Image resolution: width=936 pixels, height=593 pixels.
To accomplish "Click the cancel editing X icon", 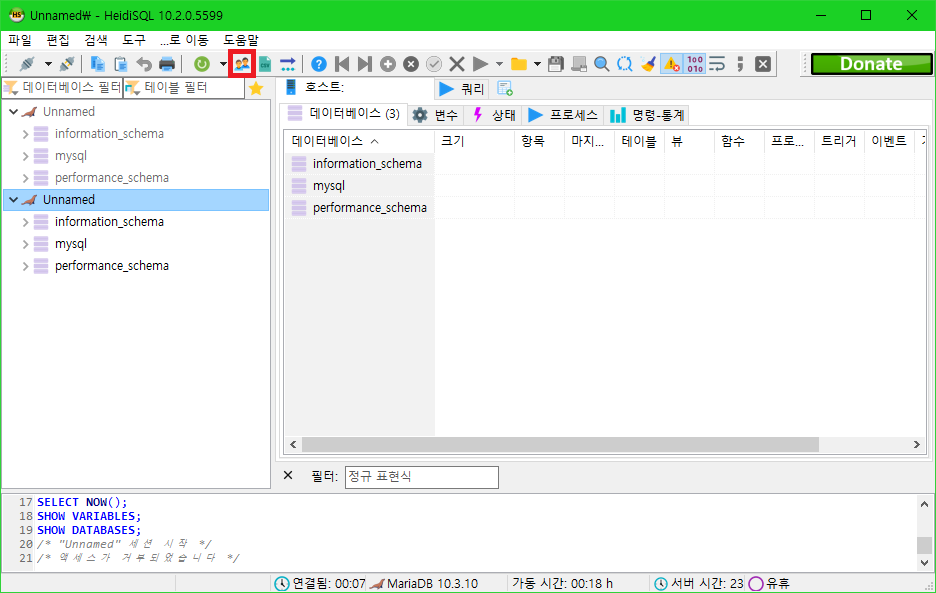I will (457, 64).
